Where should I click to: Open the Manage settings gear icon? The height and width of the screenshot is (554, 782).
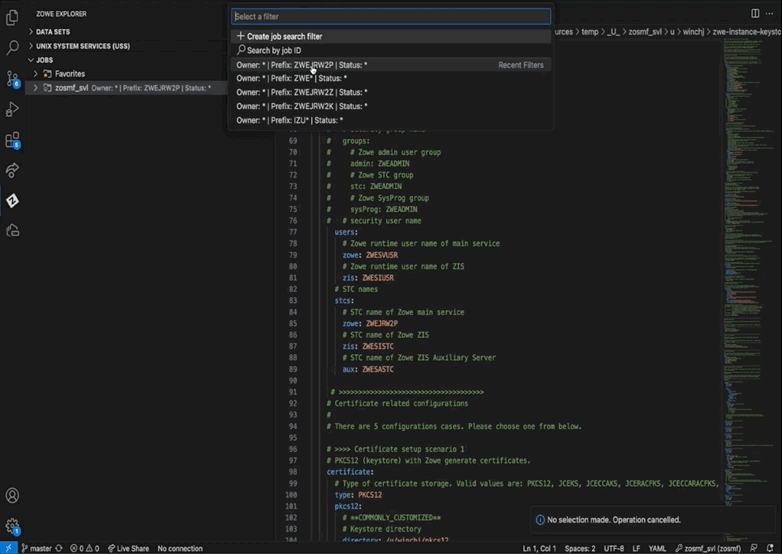[x=12, y=526]
